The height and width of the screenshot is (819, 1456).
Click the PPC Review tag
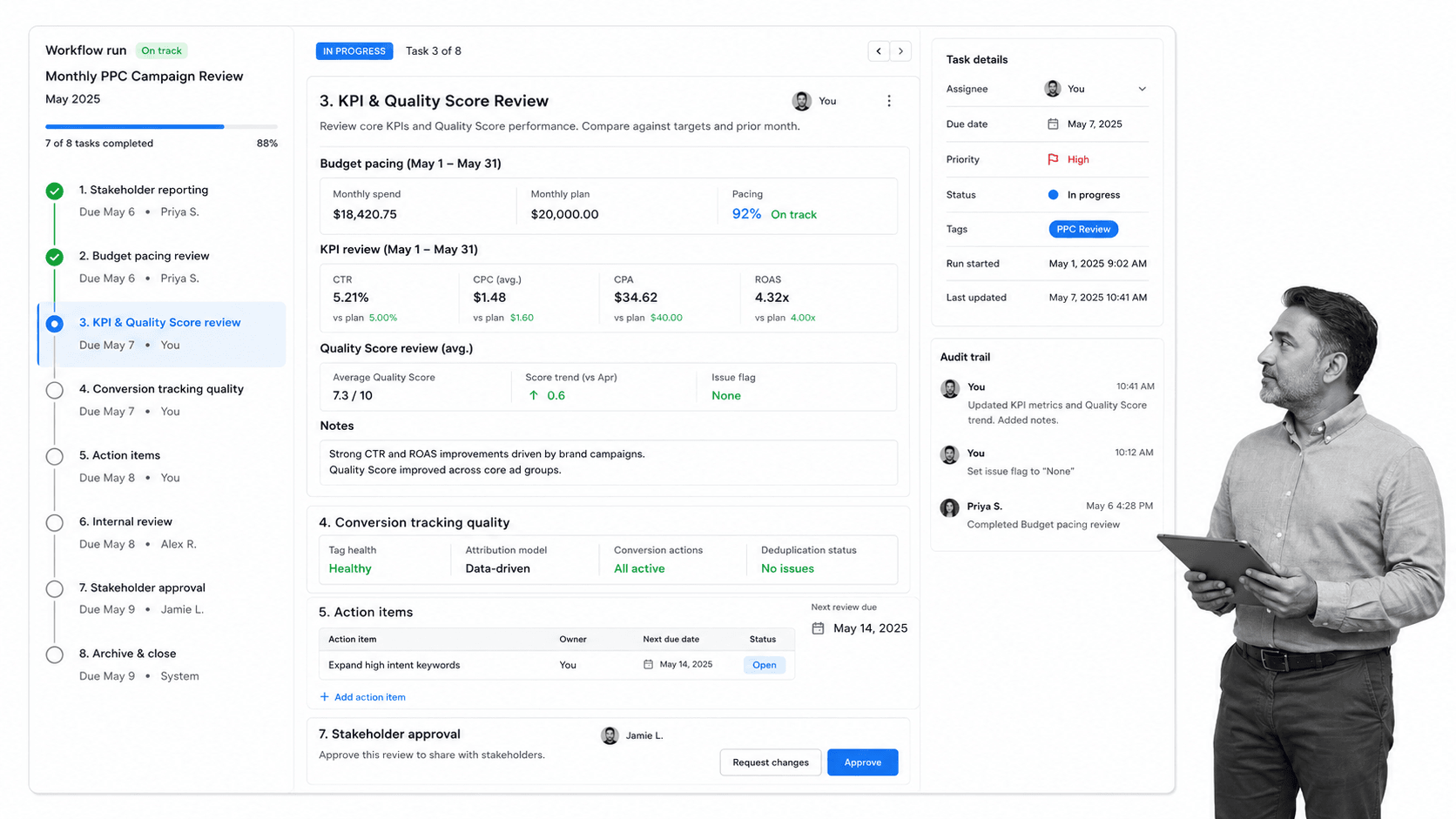click(x=1083, y=229)
